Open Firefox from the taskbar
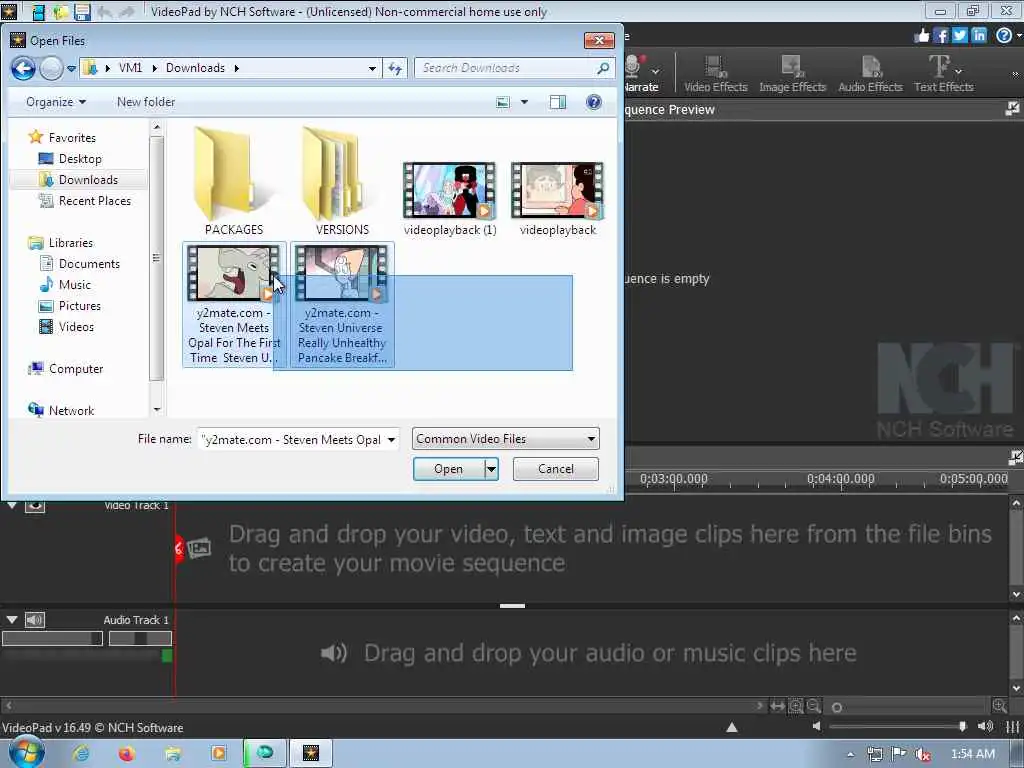 tap(127, 754)
